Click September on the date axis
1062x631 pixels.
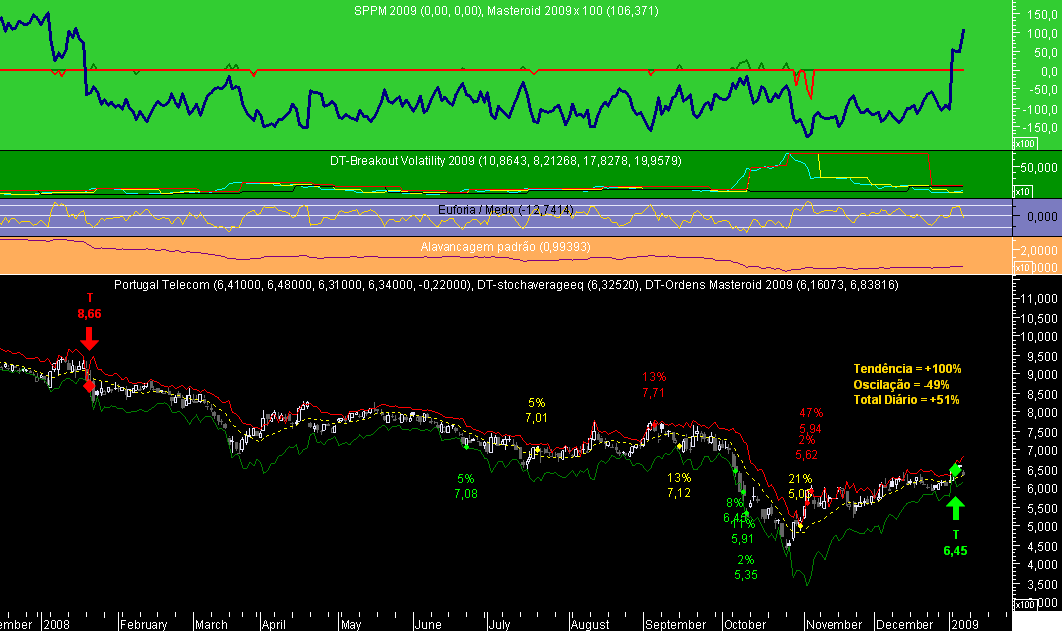pyautogui.click(x=675, y=624)
